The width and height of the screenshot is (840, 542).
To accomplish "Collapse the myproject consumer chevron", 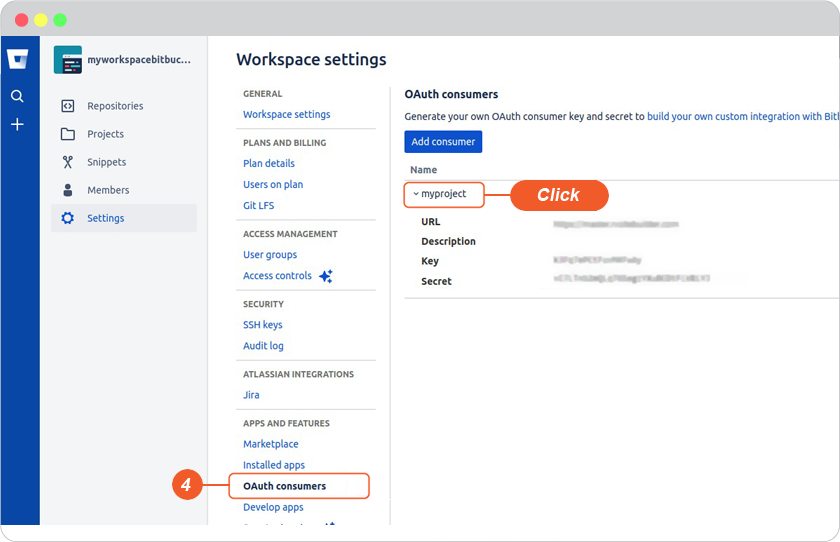I will pos(416,194).
